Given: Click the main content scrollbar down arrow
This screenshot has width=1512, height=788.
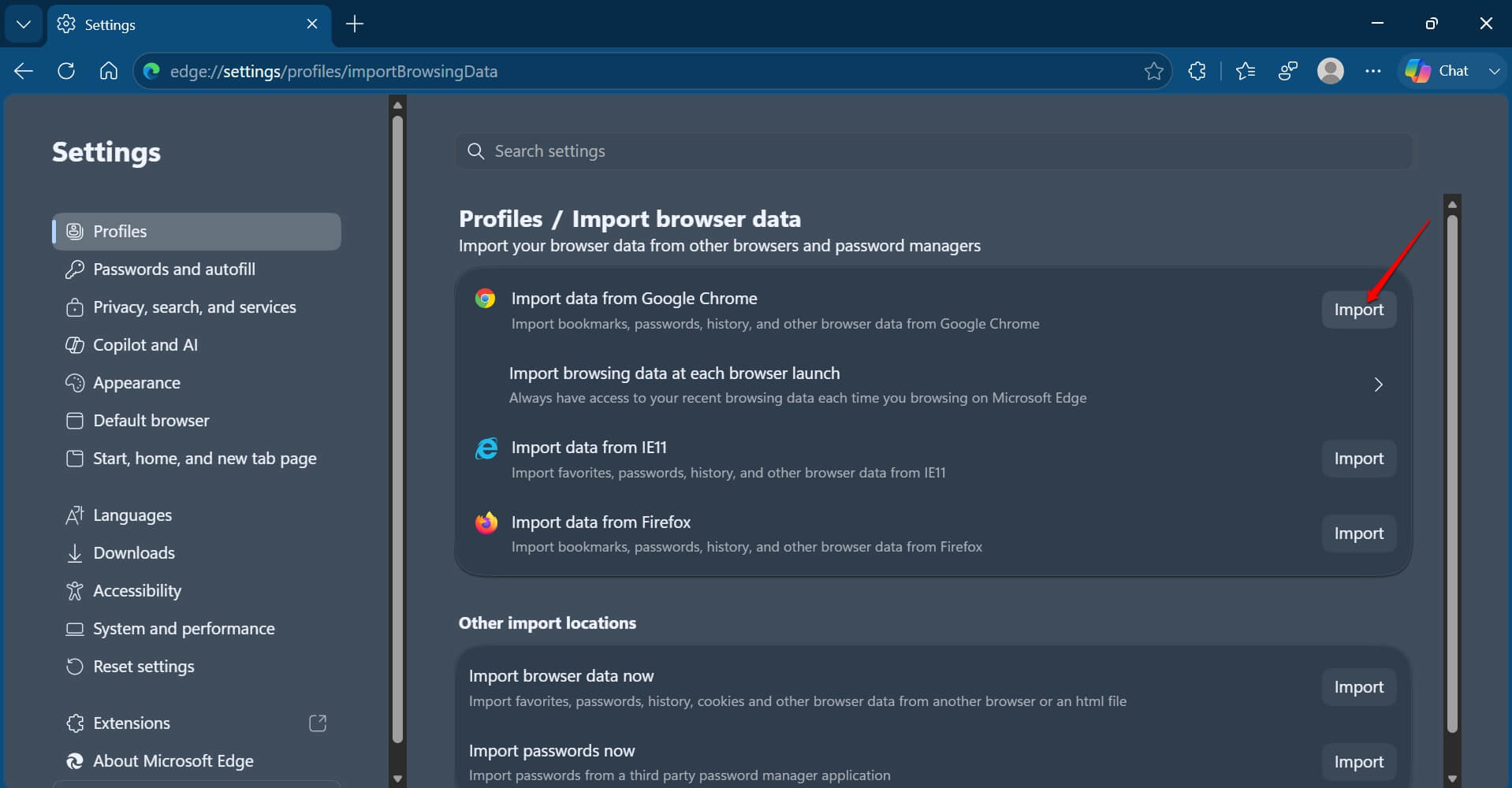Looking at the screenshot, I should [1452, 779].
